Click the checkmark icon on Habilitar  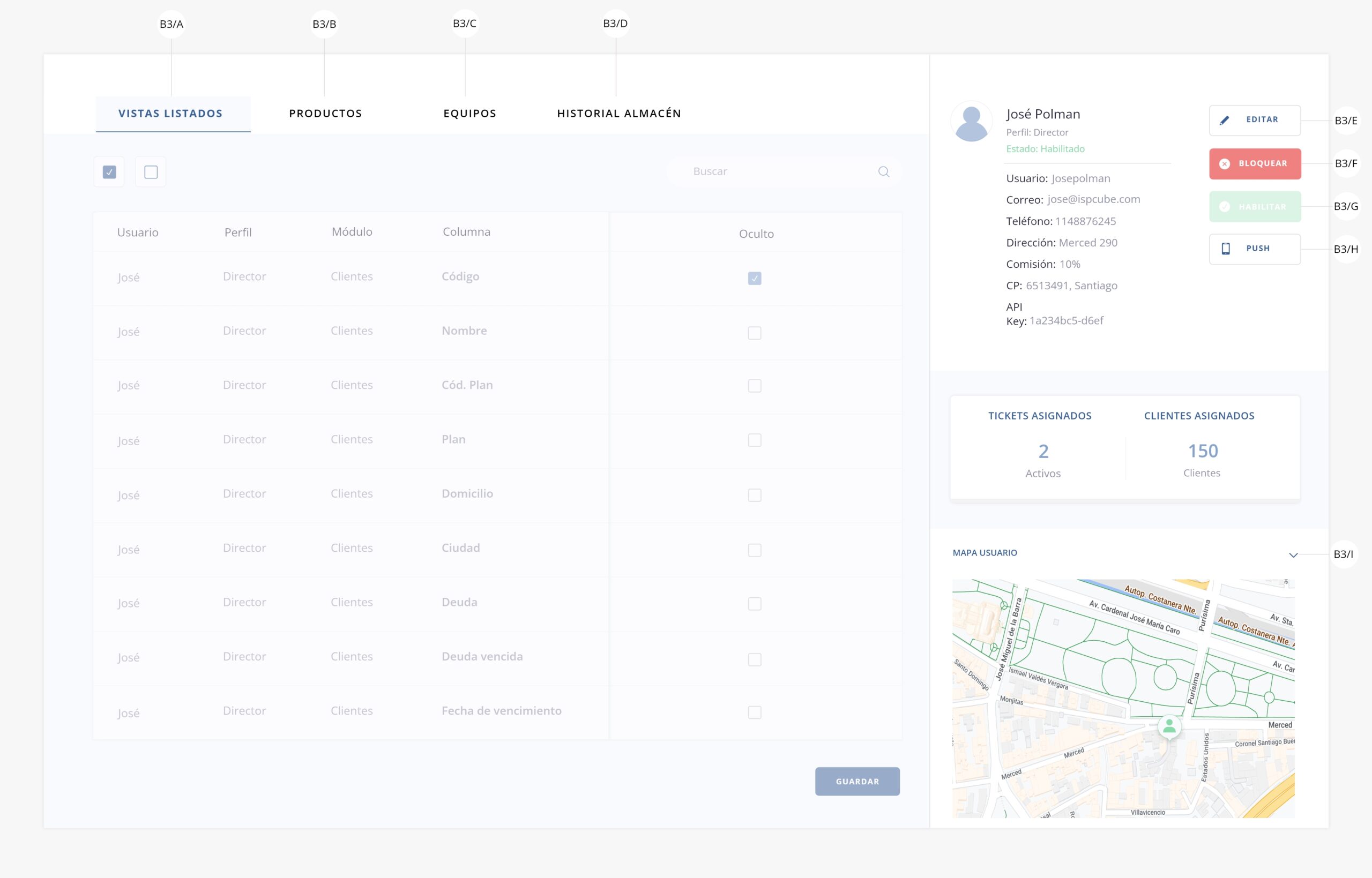point(1224,207)
